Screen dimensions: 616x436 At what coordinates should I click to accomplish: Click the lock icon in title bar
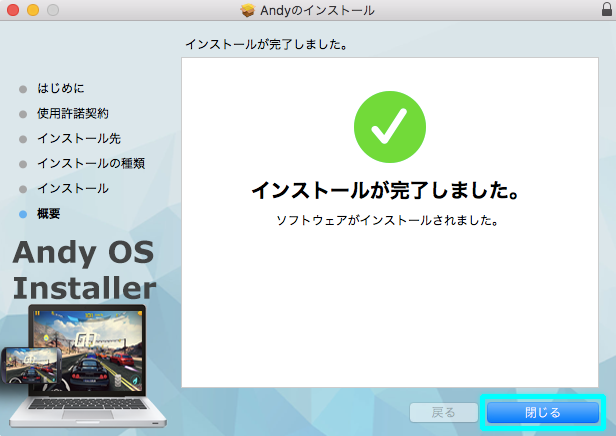click(x=607, y=9)
